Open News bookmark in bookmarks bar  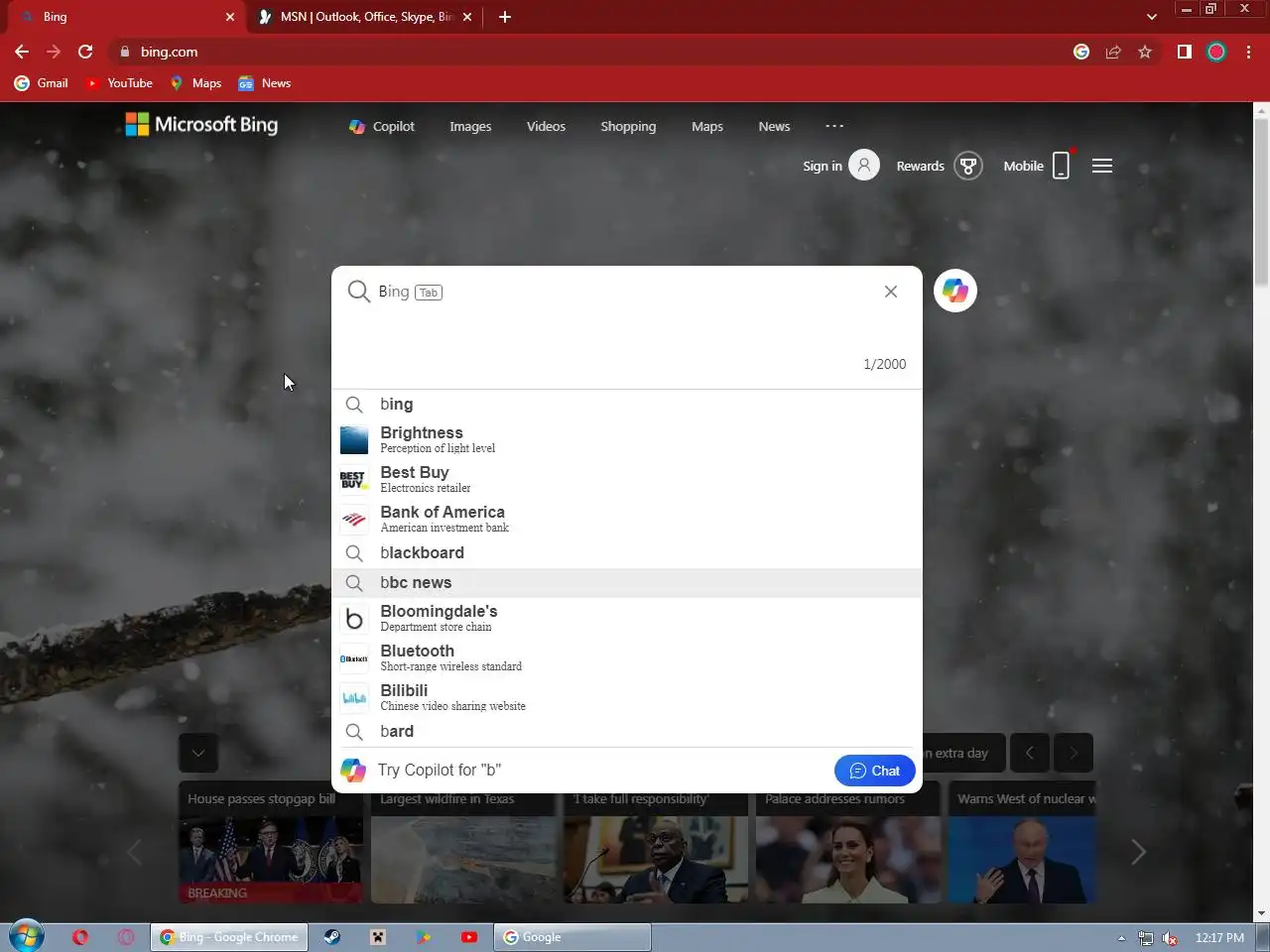265,83
